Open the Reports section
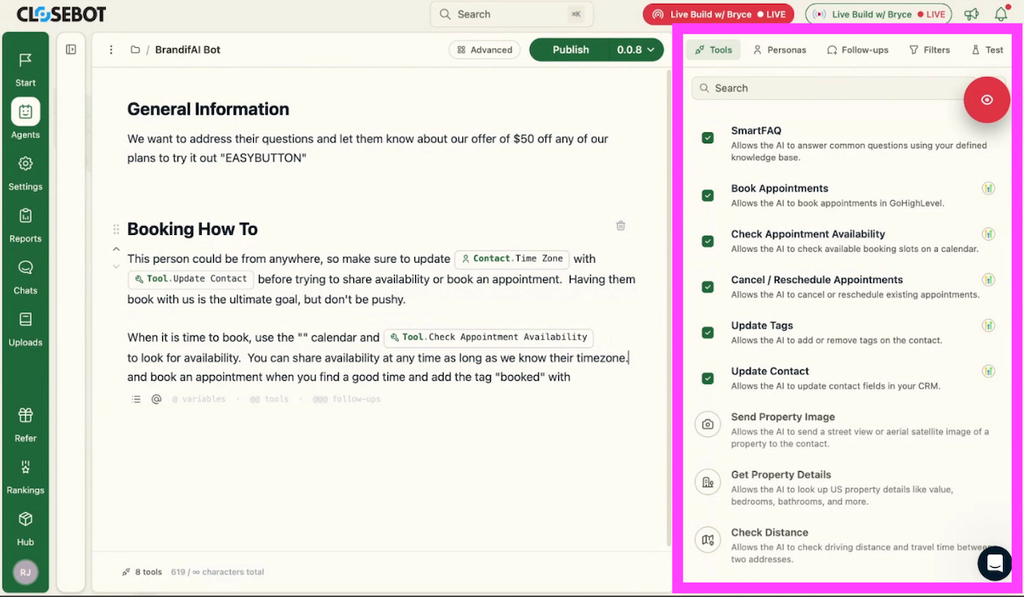 (x=25, y=225)
